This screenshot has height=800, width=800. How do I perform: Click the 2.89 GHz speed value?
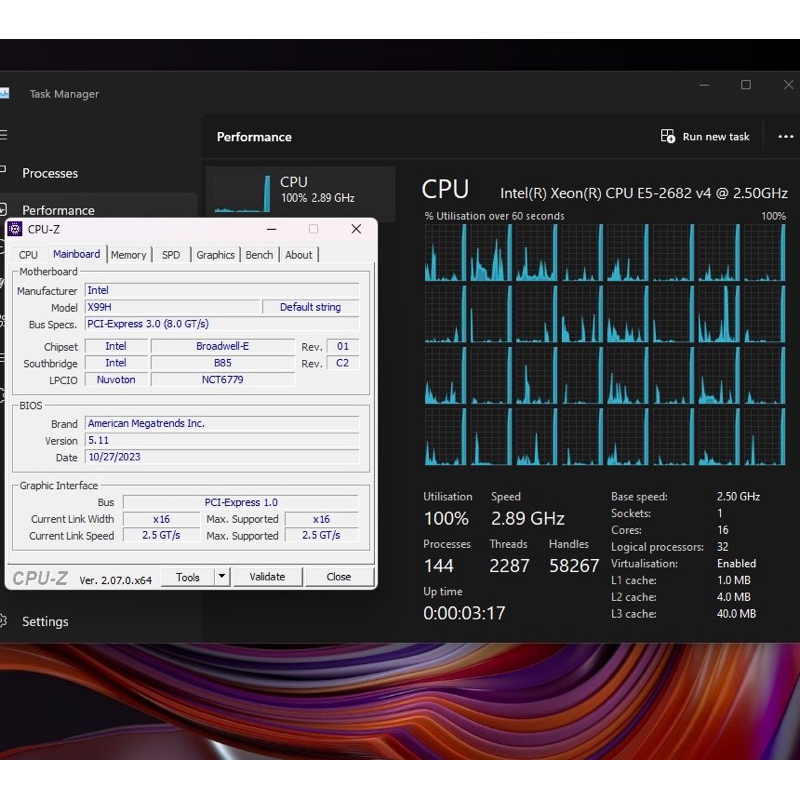click(528, 518)
